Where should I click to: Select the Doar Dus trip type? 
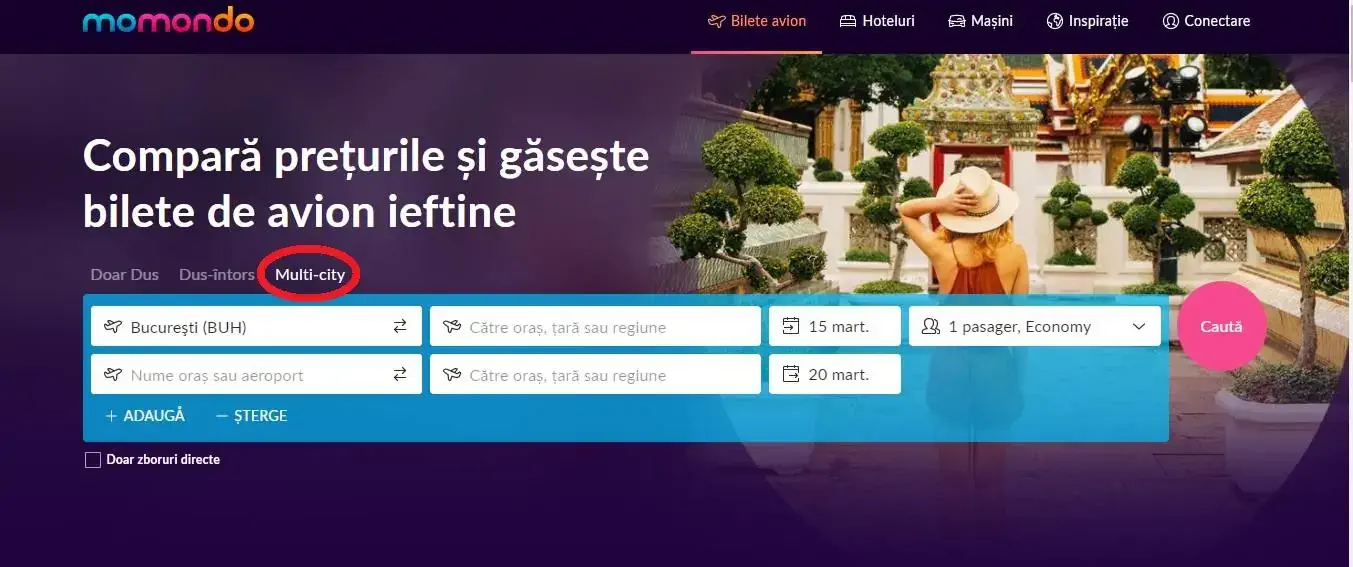pos(125,275)
